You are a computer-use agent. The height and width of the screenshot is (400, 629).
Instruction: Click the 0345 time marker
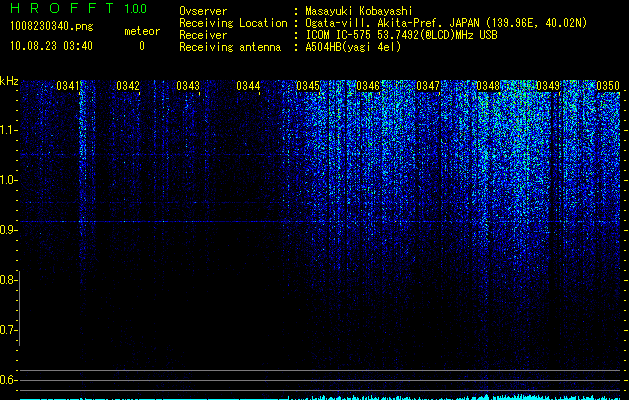[308, 86]
